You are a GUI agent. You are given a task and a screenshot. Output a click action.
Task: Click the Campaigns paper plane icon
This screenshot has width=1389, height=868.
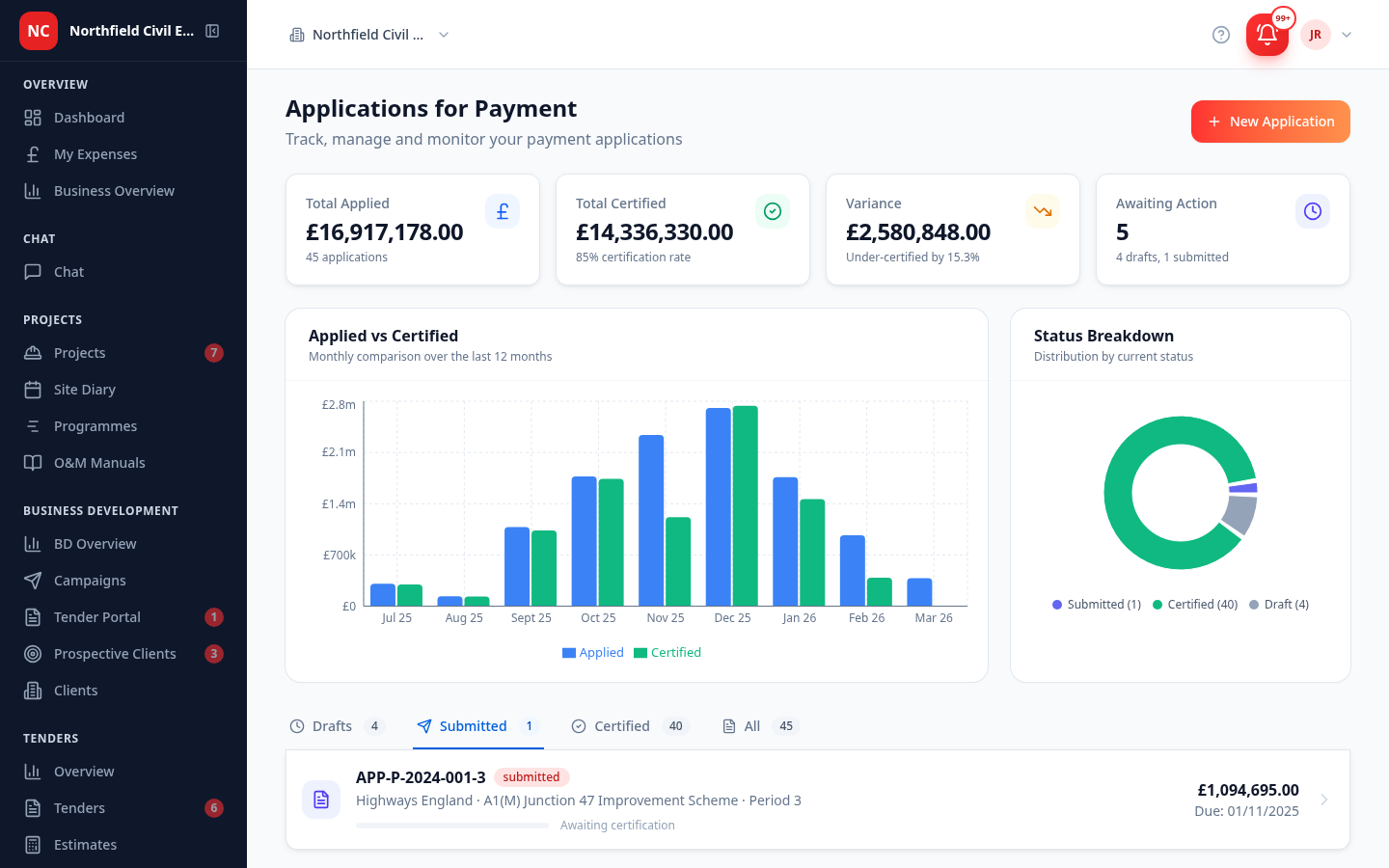coord(33,581)
